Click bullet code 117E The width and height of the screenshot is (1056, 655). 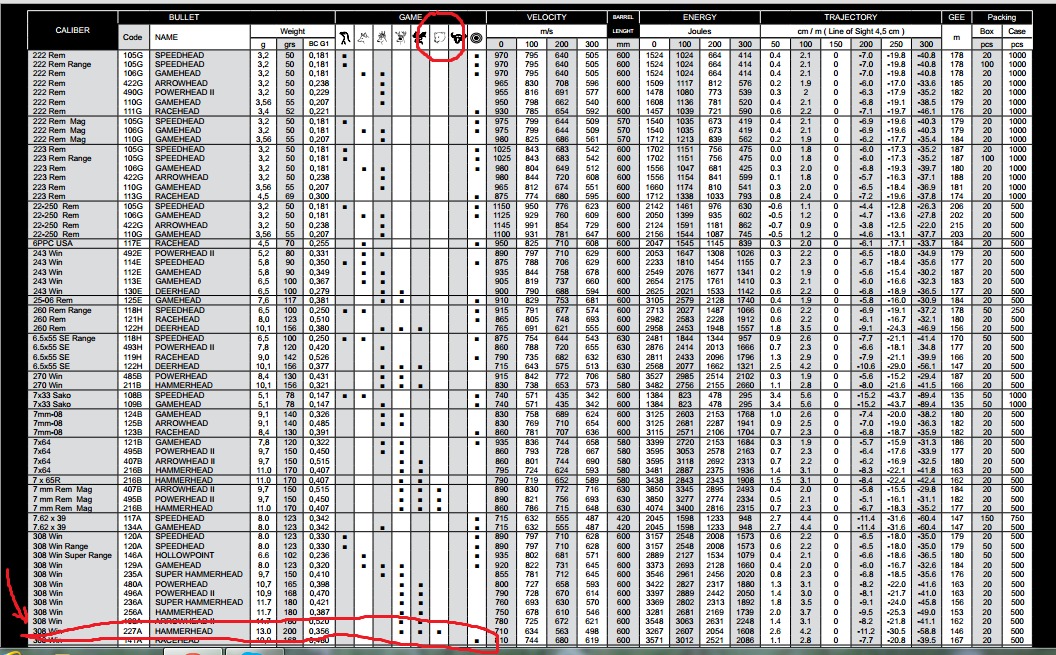point(133,244)
